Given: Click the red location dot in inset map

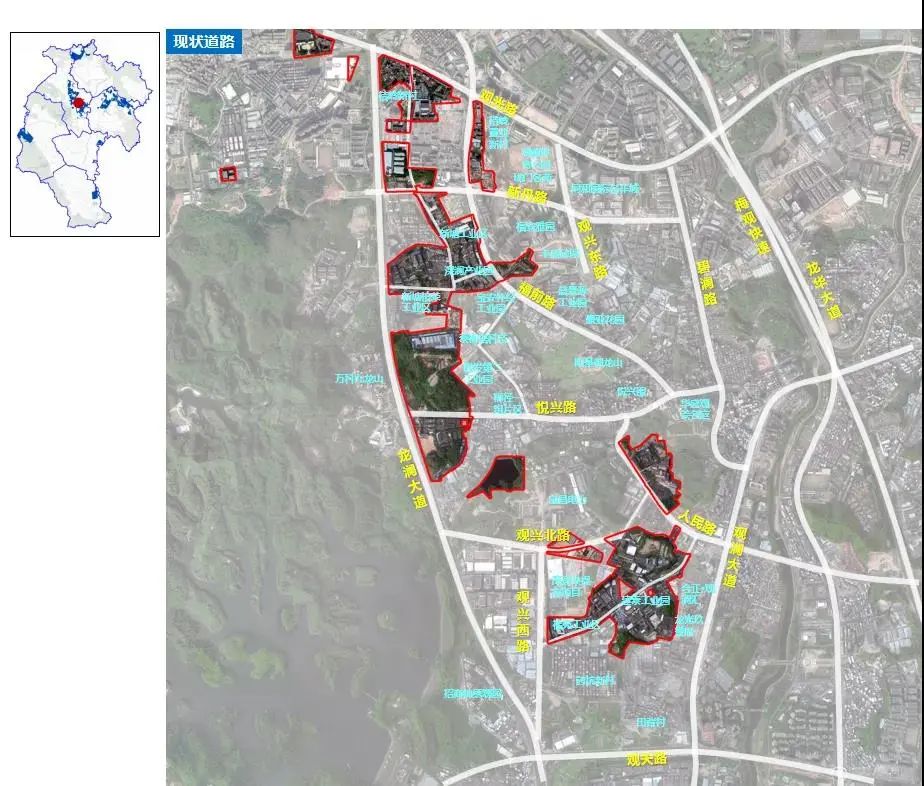Looking at the screenshot, I should point(79,103).
